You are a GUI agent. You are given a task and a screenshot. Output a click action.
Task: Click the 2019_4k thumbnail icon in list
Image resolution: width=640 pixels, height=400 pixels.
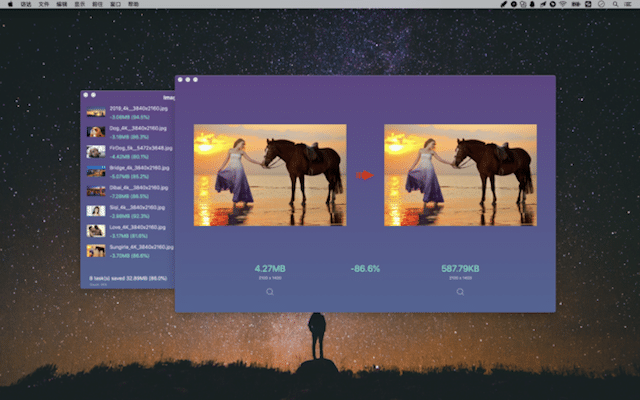(x=96, y=111)
